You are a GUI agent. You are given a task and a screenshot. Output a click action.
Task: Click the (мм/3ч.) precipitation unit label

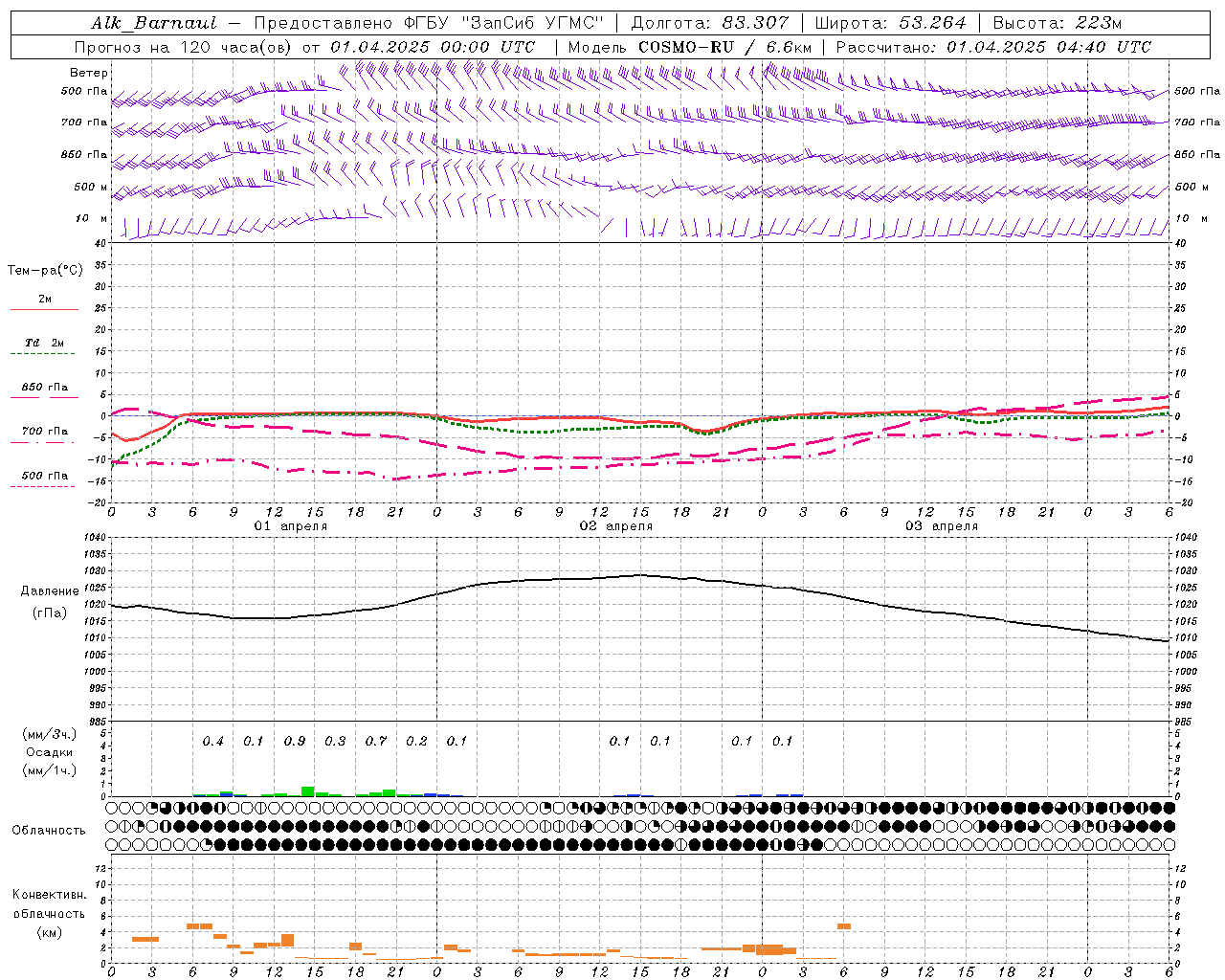tap(49, 735)
